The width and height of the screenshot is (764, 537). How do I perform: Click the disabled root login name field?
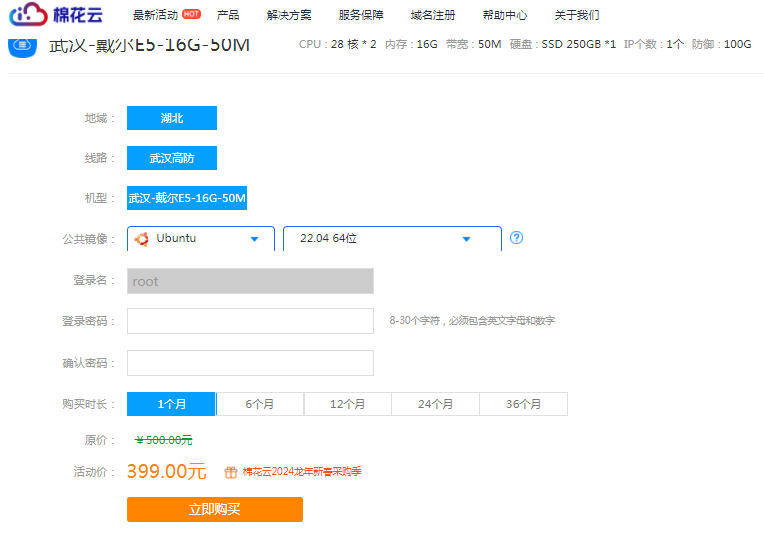pos(250,281)
